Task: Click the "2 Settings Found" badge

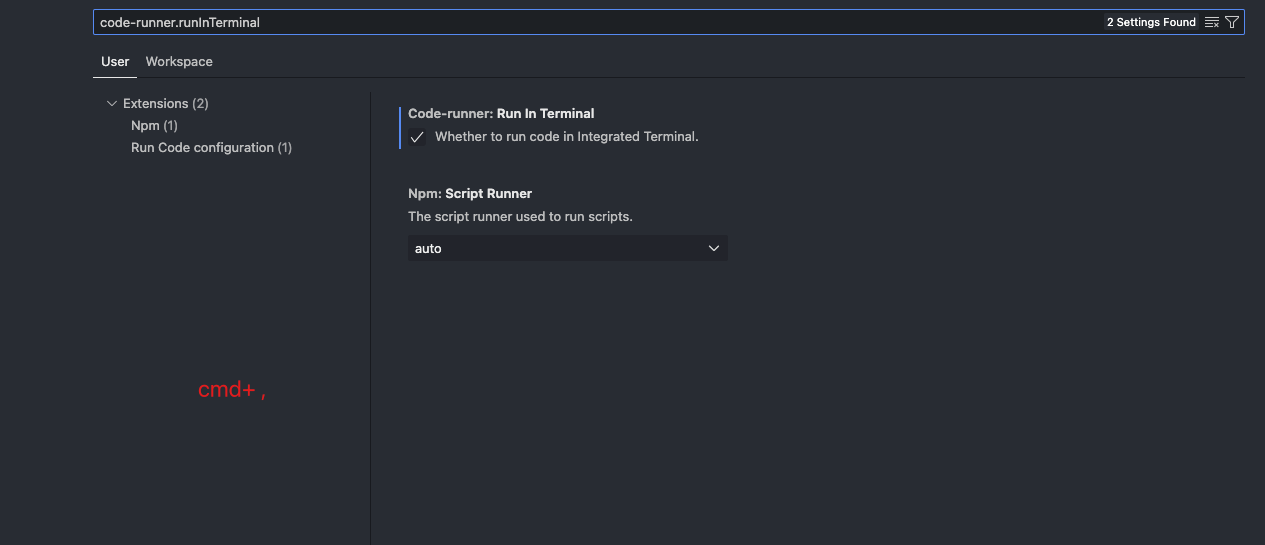Action: click(1151, 22)
